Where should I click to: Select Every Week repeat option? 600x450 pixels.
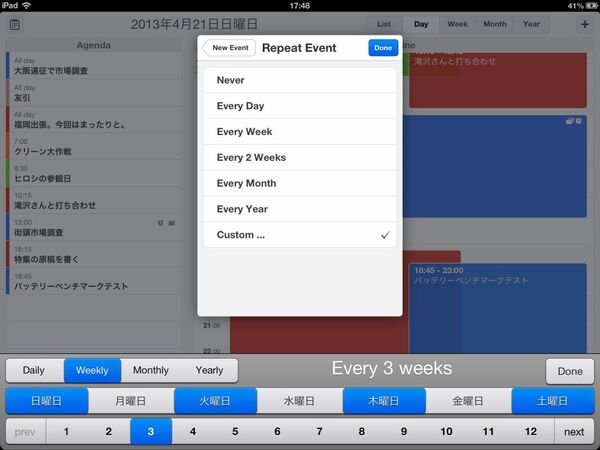[x=300, y=132]
